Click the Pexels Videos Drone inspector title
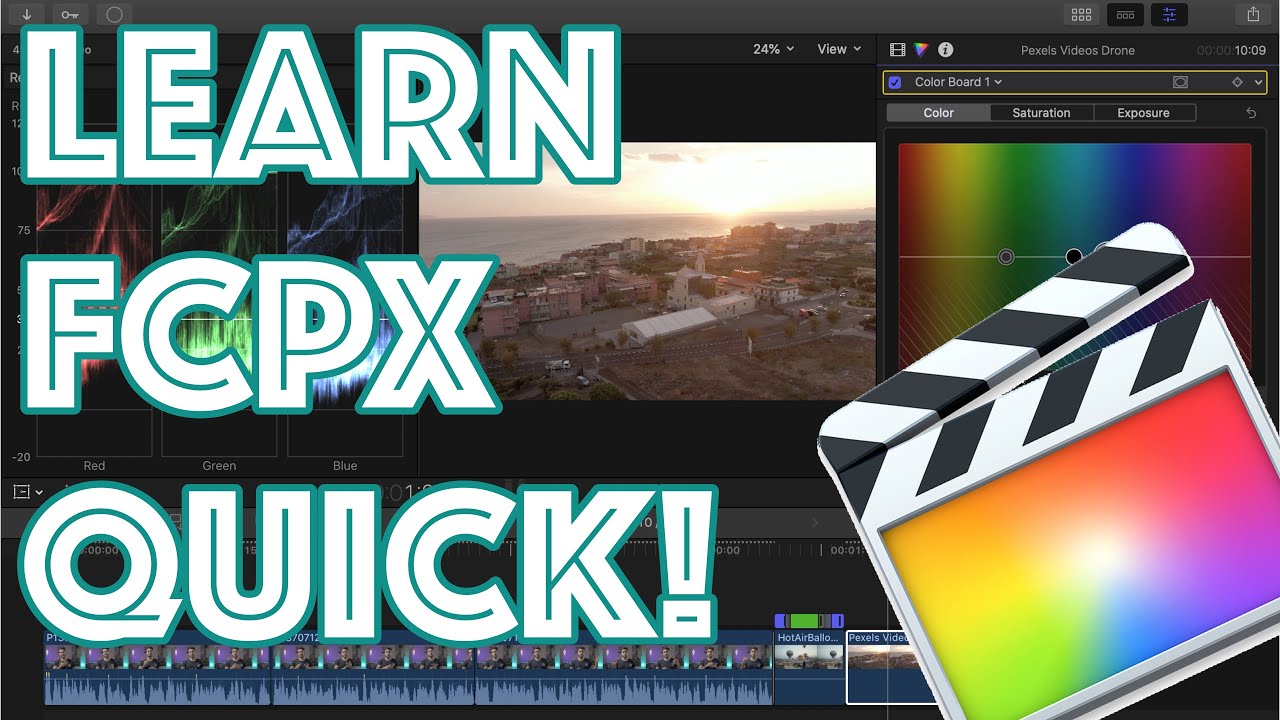 click(x=1077, y=50)
